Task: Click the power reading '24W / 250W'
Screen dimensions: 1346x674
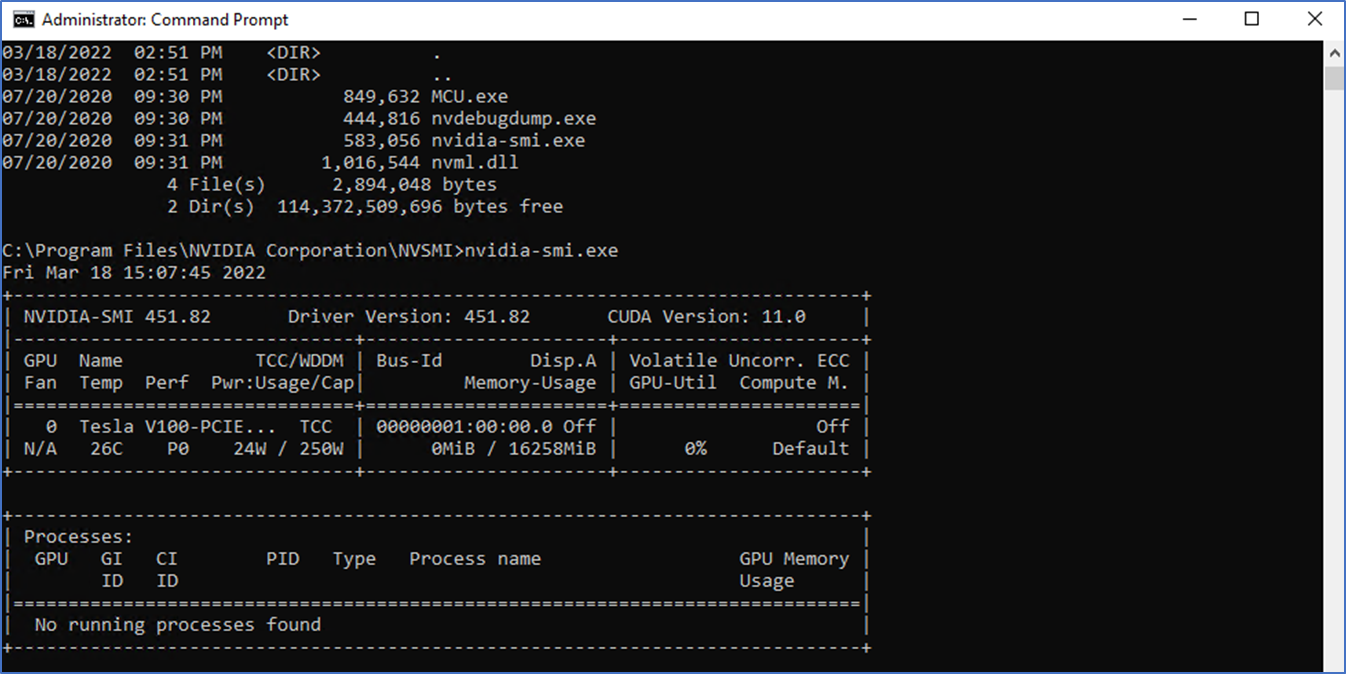Action: coord(288,449)
